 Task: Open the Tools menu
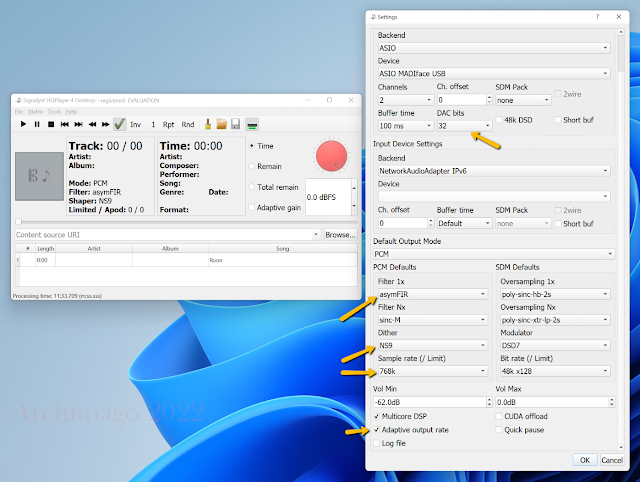coord(54,111)
